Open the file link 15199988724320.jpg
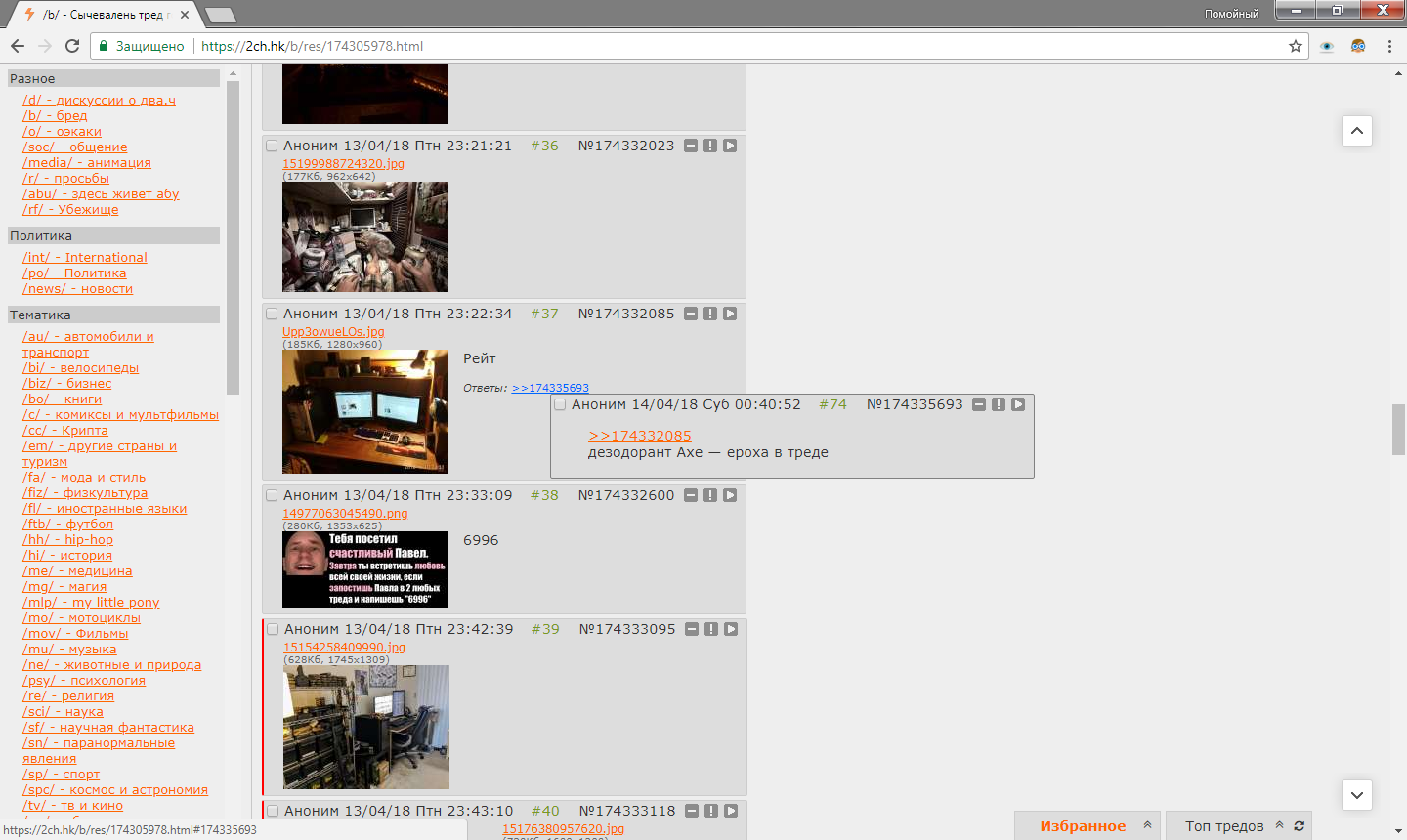 [343, 163]
